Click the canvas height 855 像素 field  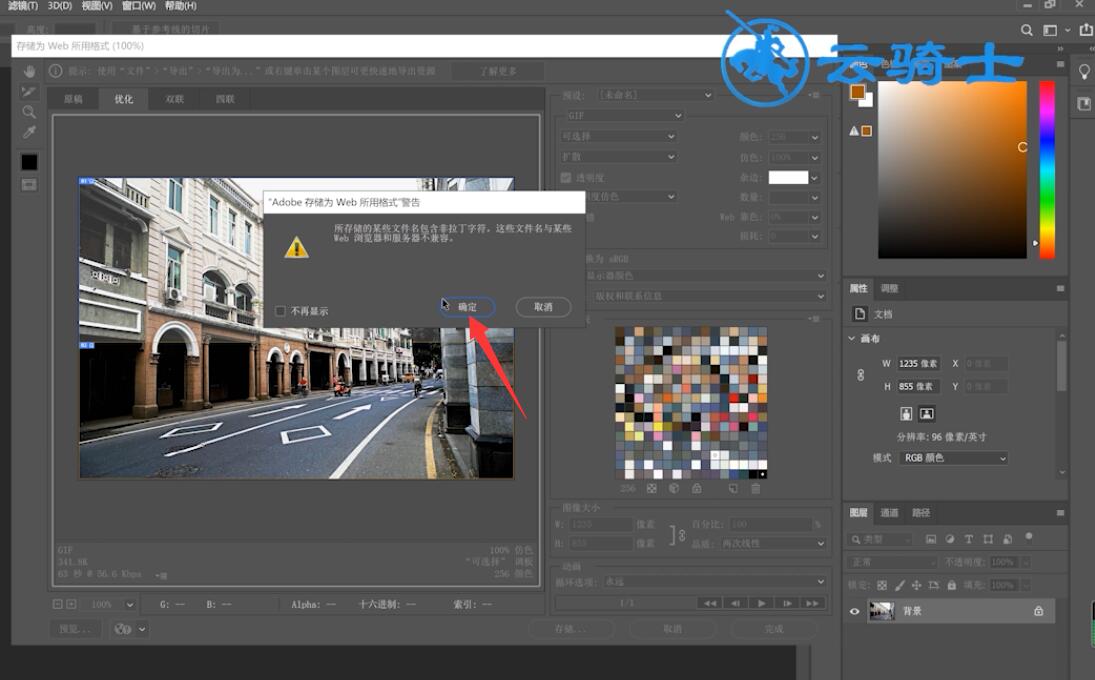click(x=918, y=386)
